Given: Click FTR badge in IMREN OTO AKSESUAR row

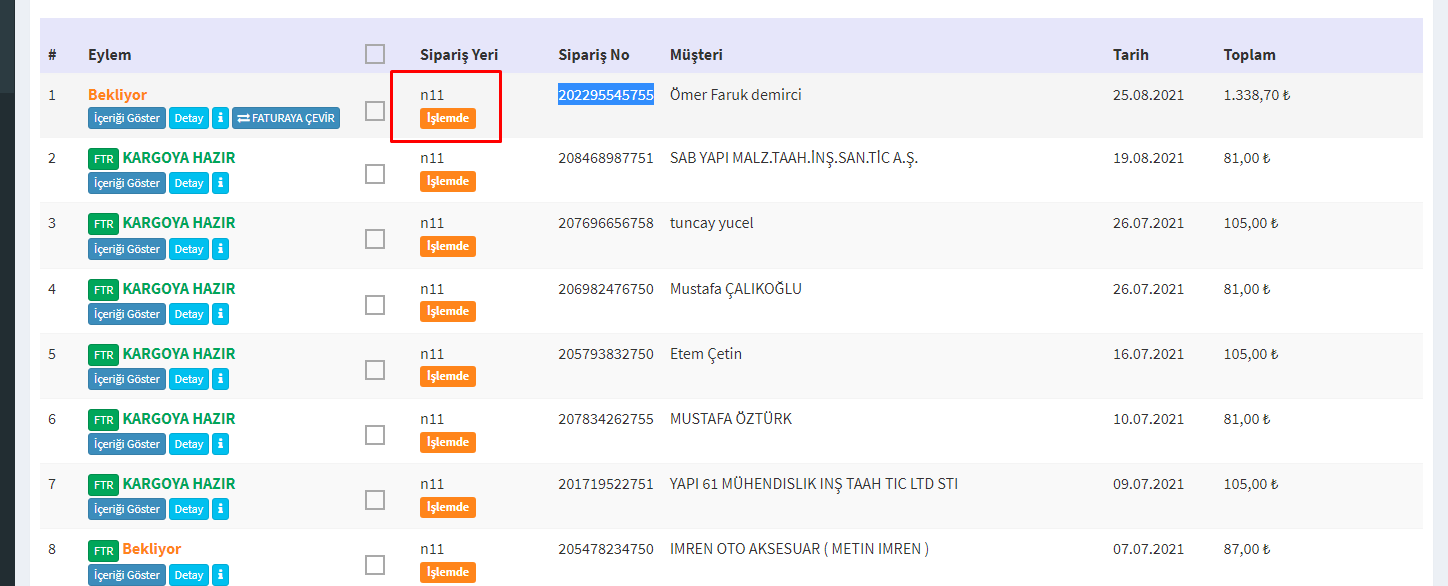Looking at the screenshot, I should pos(103,550).
